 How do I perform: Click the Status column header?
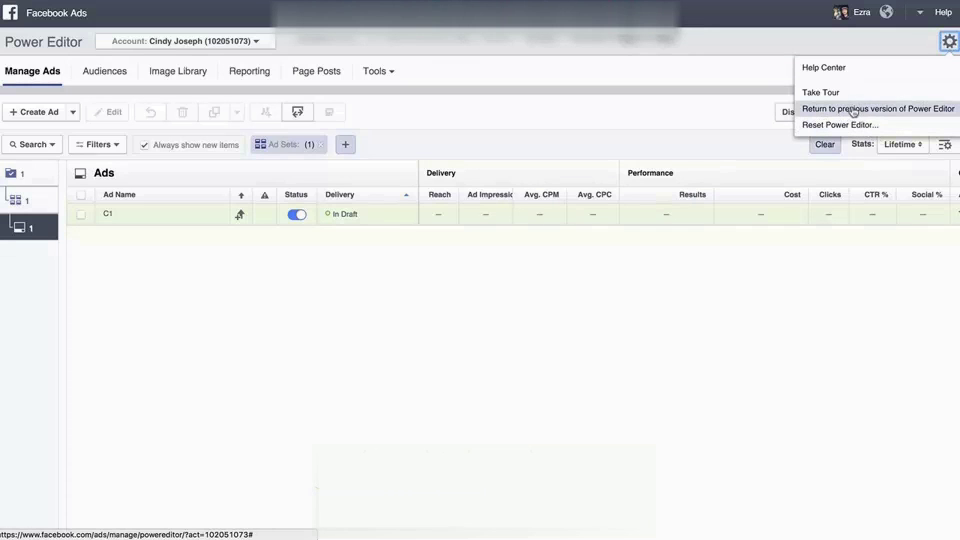296,195
